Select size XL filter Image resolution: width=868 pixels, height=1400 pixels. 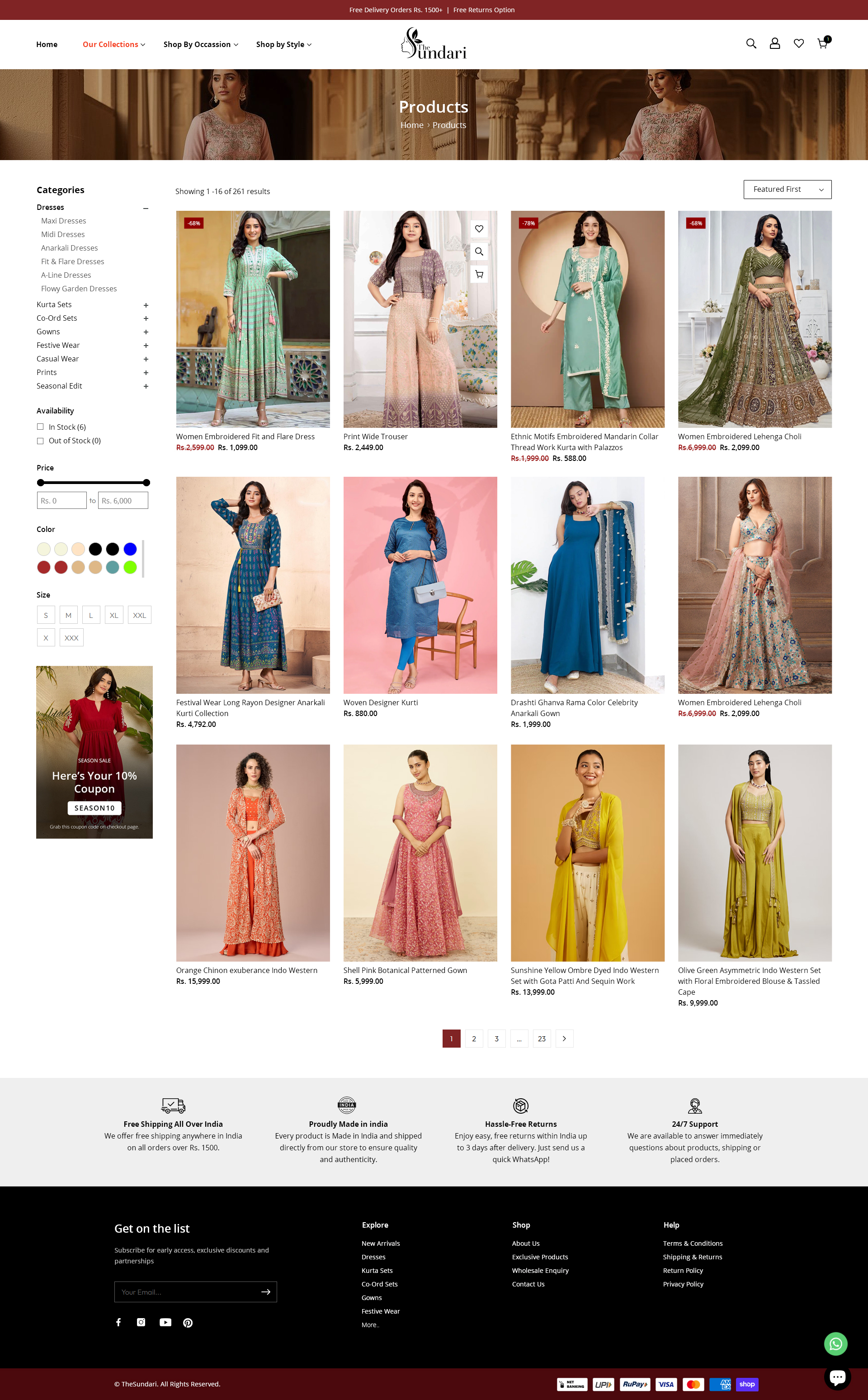pyautogui.click(x=113, y=615)
